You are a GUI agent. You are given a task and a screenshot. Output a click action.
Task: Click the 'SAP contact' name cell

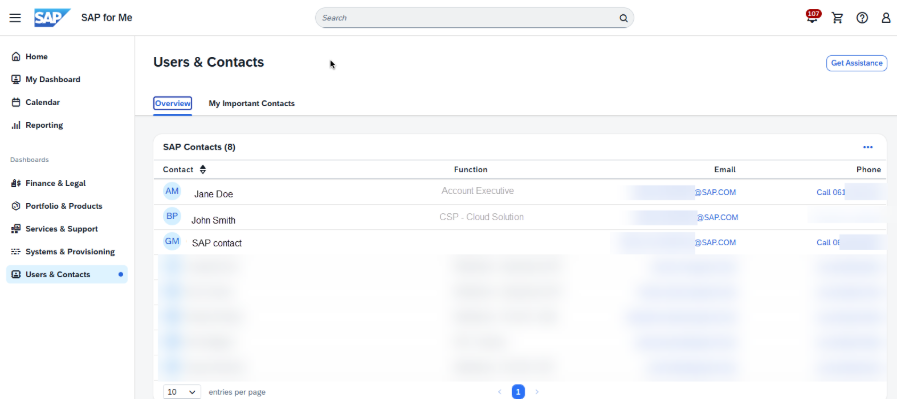coord(217,243)
